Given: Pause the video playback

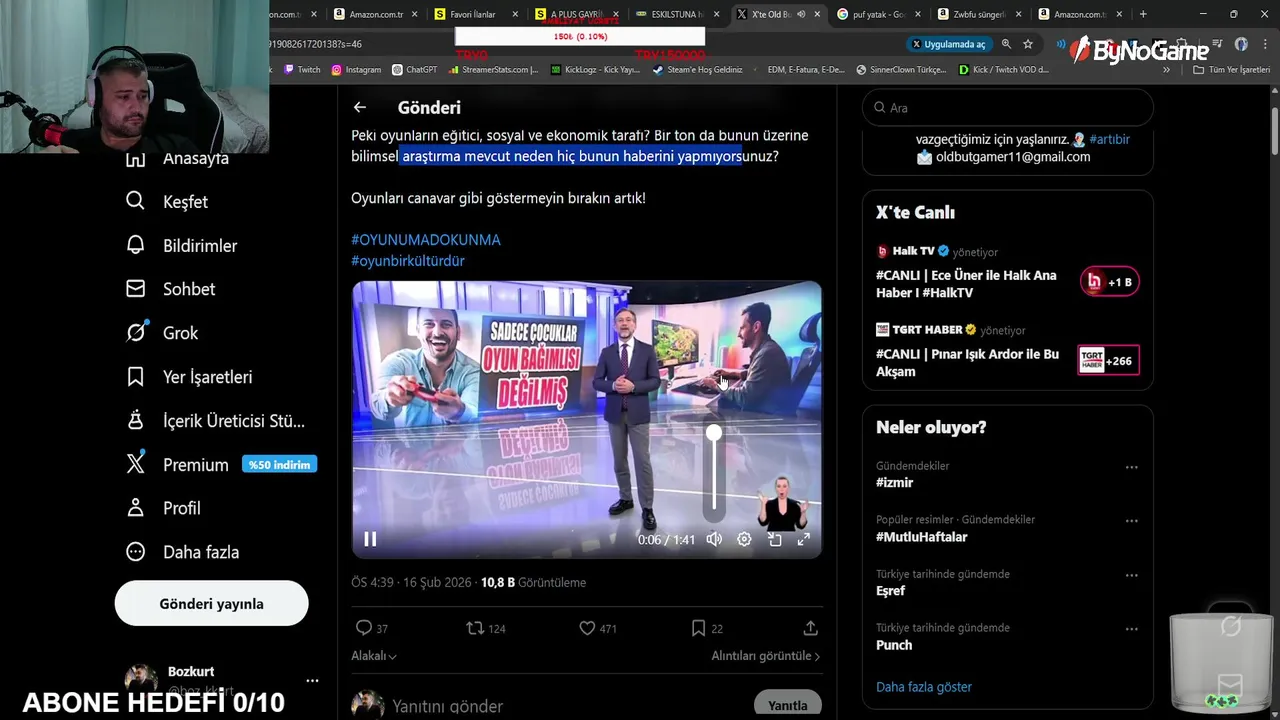Looking at the screenshot, I should [370, 539].
